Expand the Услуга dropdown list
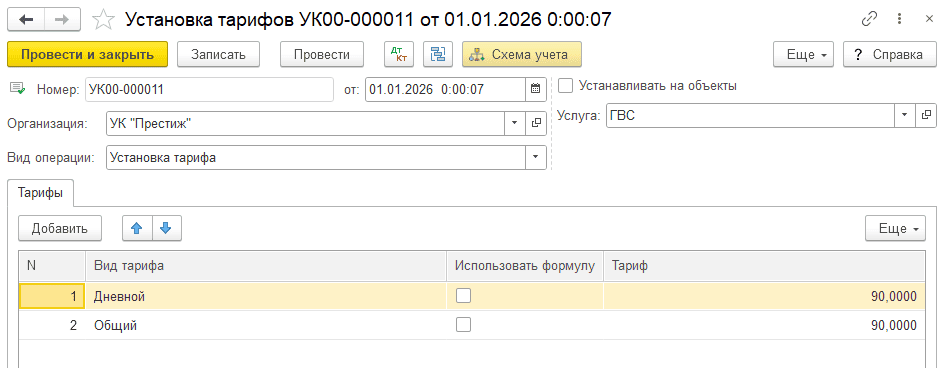 [904, 115]
